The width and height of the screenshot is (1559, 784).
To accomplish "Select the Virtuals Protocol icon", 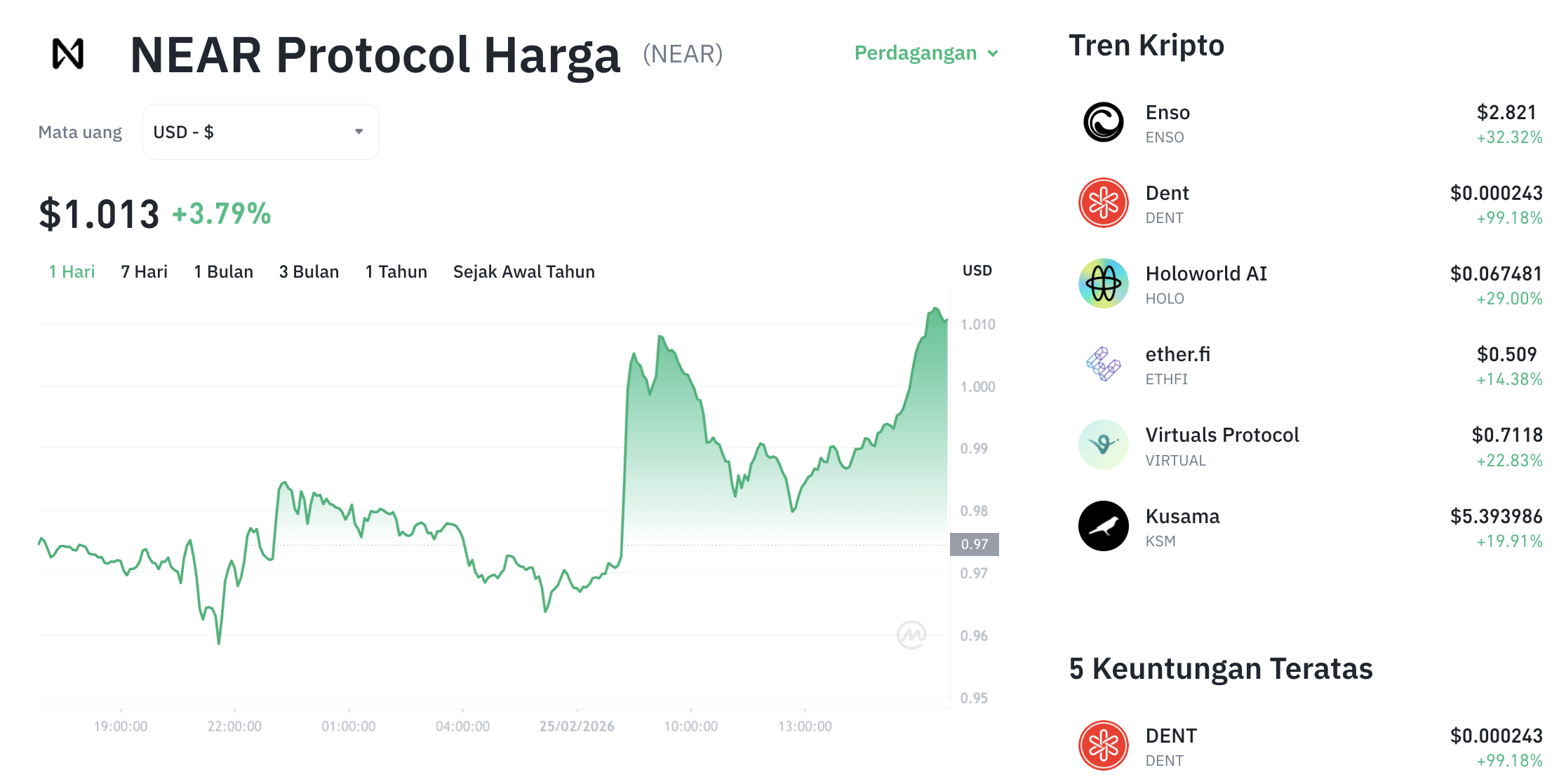I will click(x=1103, y=444).
